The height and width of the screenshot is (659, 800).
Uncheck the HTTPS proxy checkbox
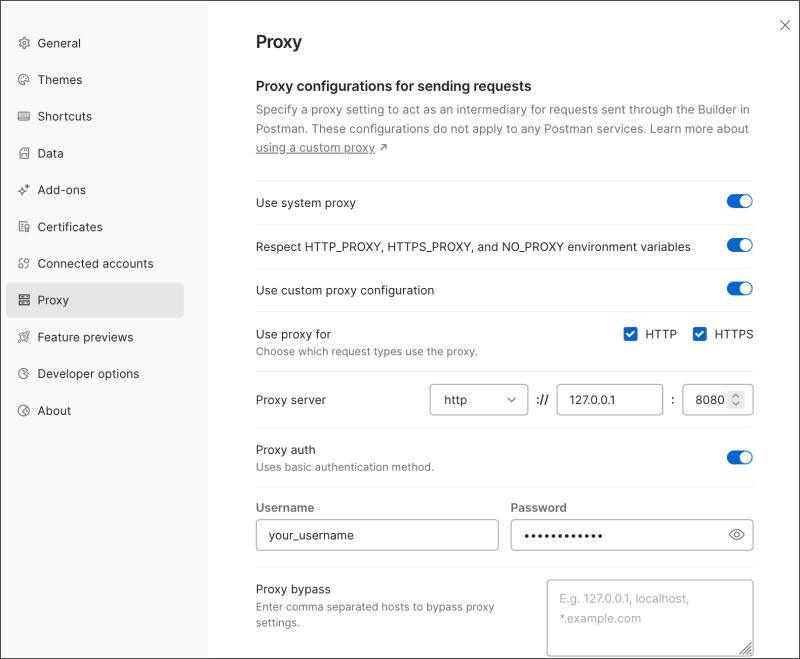[x=700, y=334]
